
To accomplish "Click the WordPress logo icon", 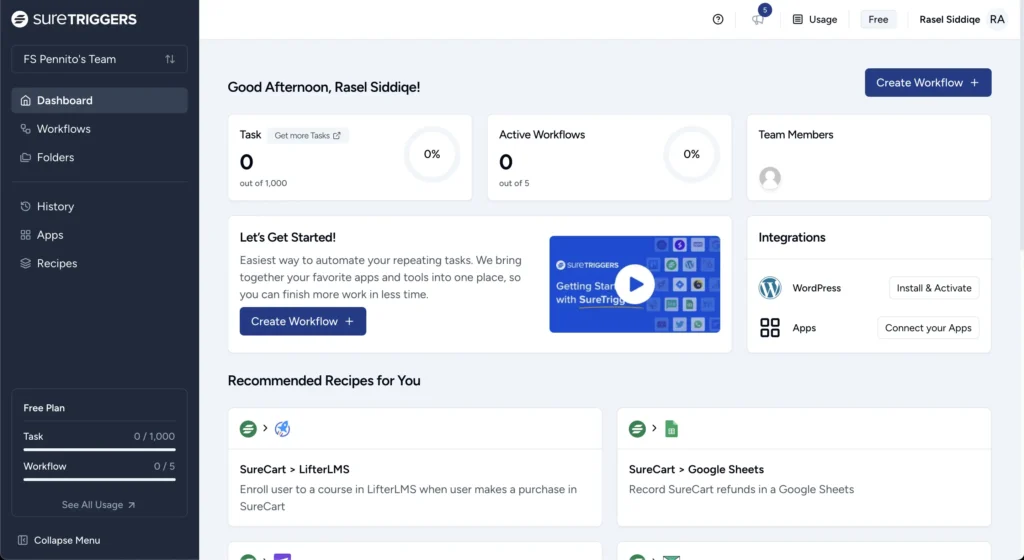I will [x=770, y=288].
